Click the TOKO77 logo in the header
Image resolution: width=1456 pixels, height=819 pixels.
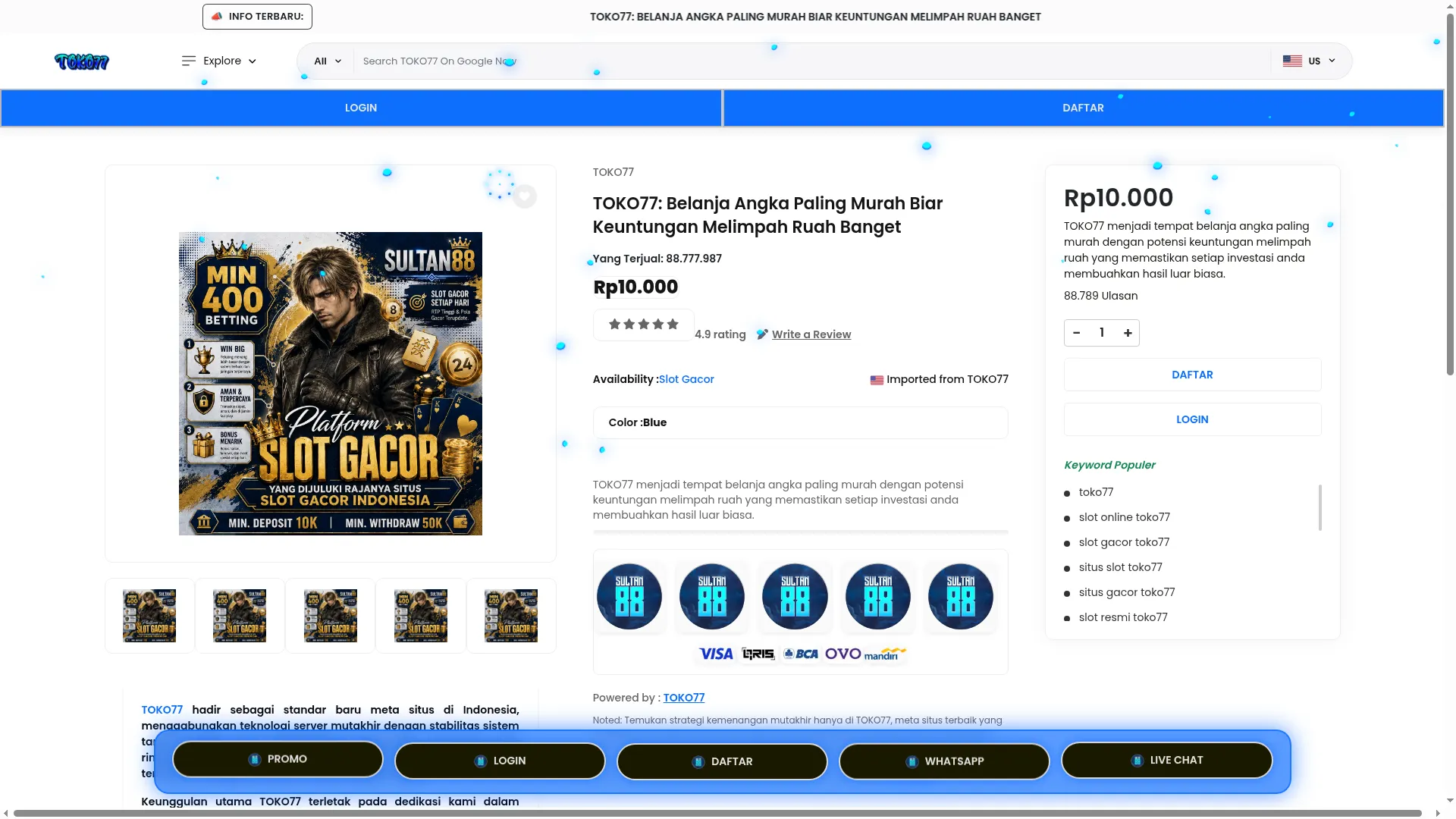tap(82, 61)
